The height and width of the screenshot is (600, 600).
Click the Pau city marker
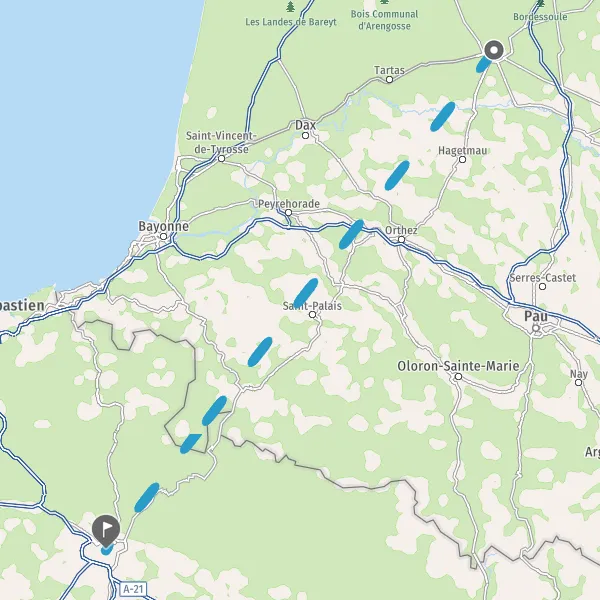click(536, 328)
